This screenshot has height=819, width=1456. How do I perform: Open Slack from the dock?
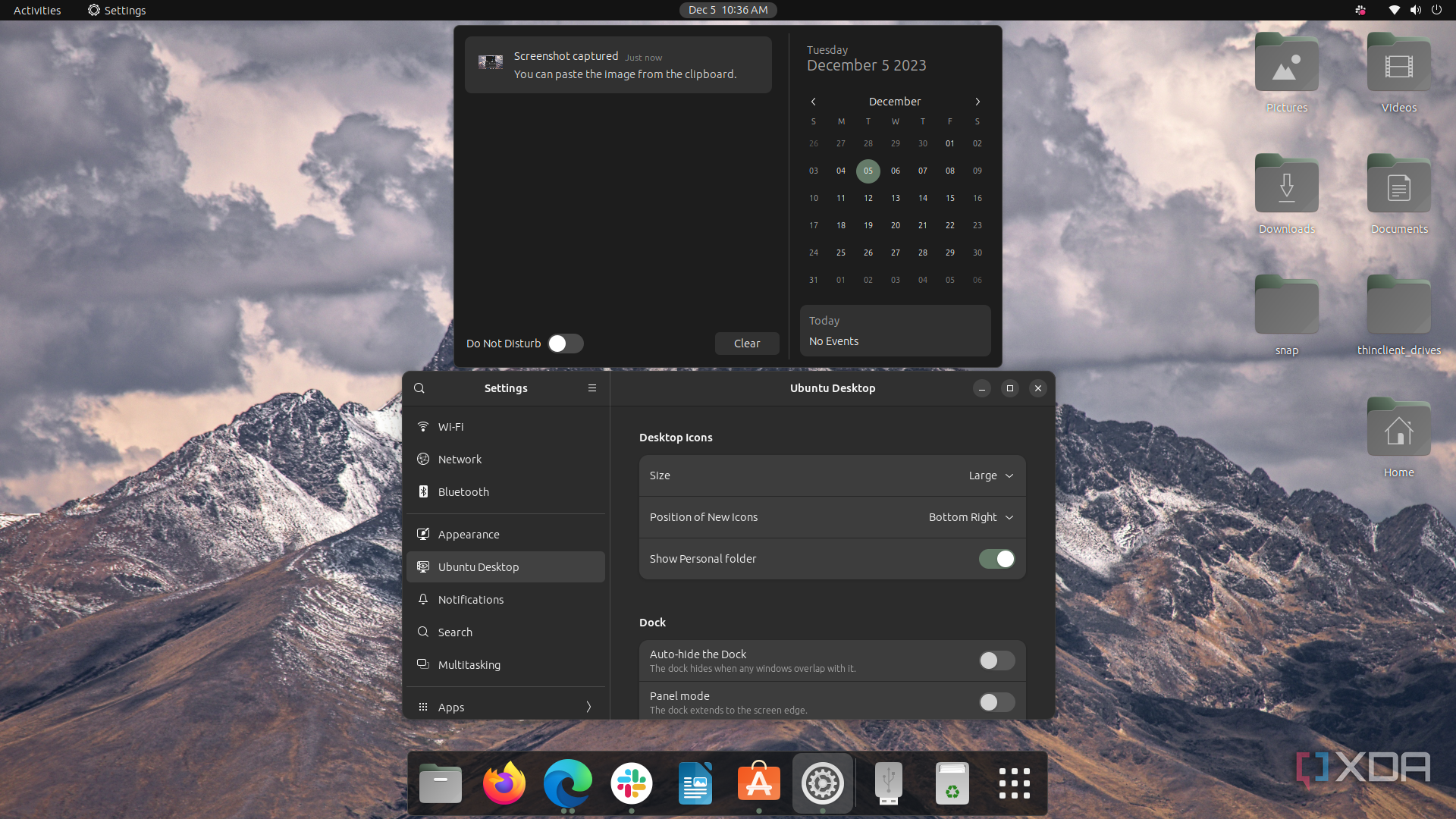[632, 783]
